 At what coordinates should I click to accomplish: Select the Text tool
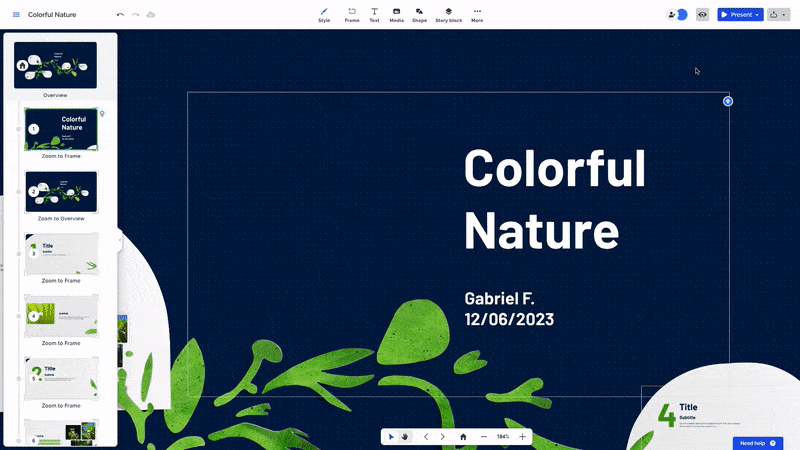pyautogui.click(x=374, y=15)
